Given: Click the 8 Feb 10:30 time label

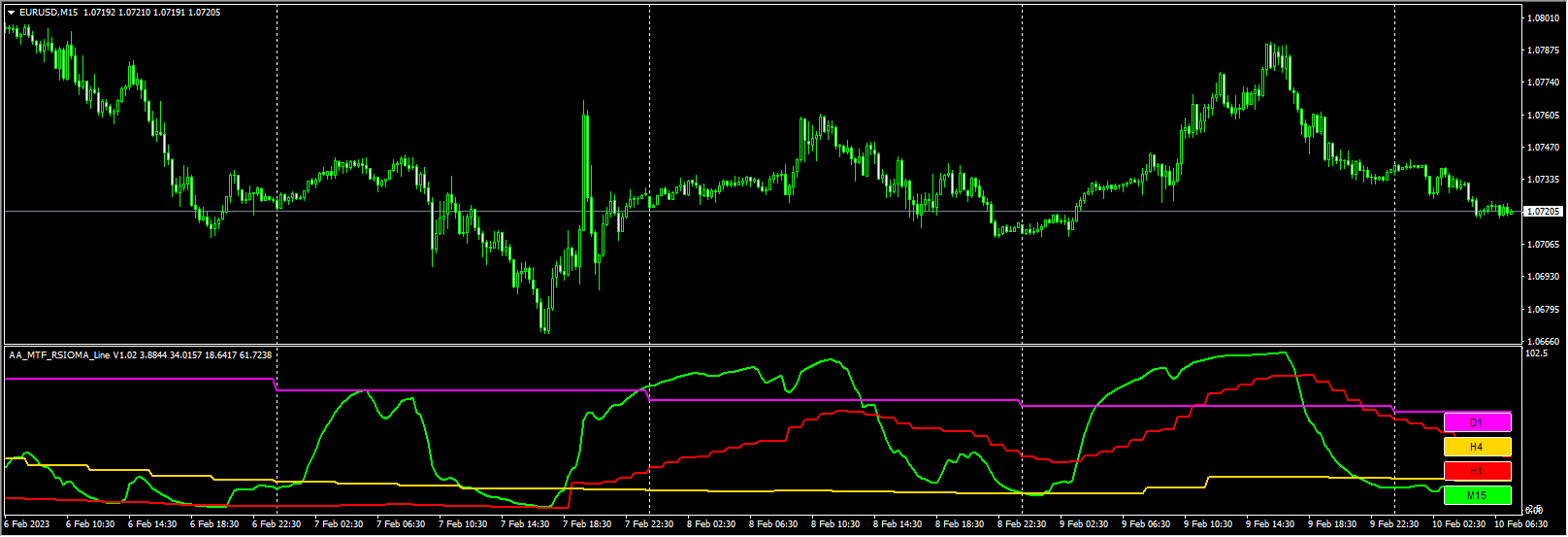Looking at the screenshot, I should pos(835,524).
